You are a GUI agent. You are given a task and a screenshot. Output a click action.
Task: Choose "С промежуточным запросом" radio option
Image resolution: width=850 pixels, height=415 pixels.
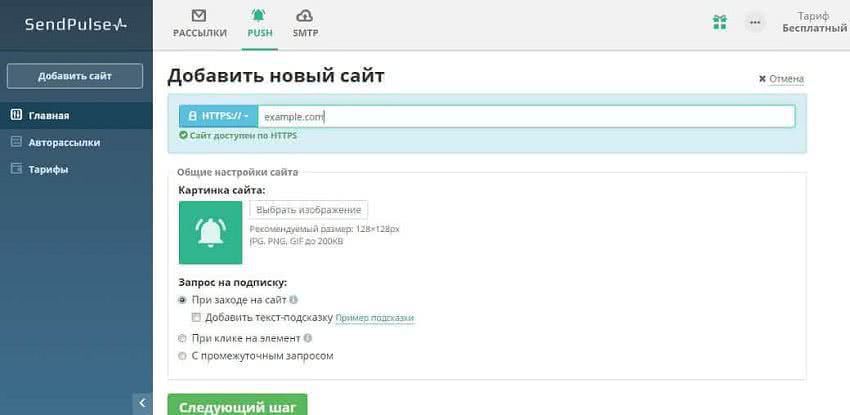click(x=182, y=355)
